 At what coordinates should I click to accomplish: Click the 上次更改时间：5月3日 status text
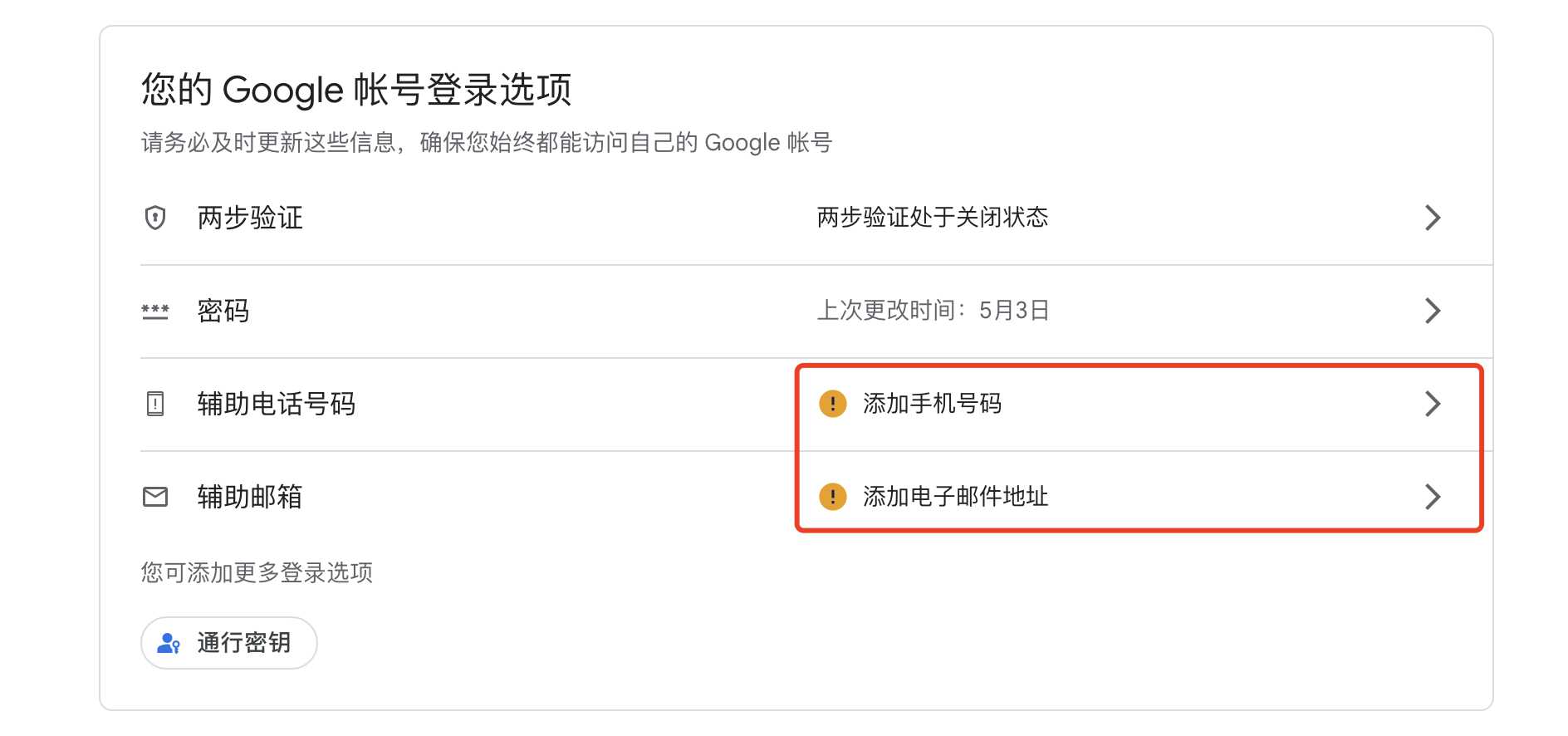pyautogui.click(x=933, y=311)
